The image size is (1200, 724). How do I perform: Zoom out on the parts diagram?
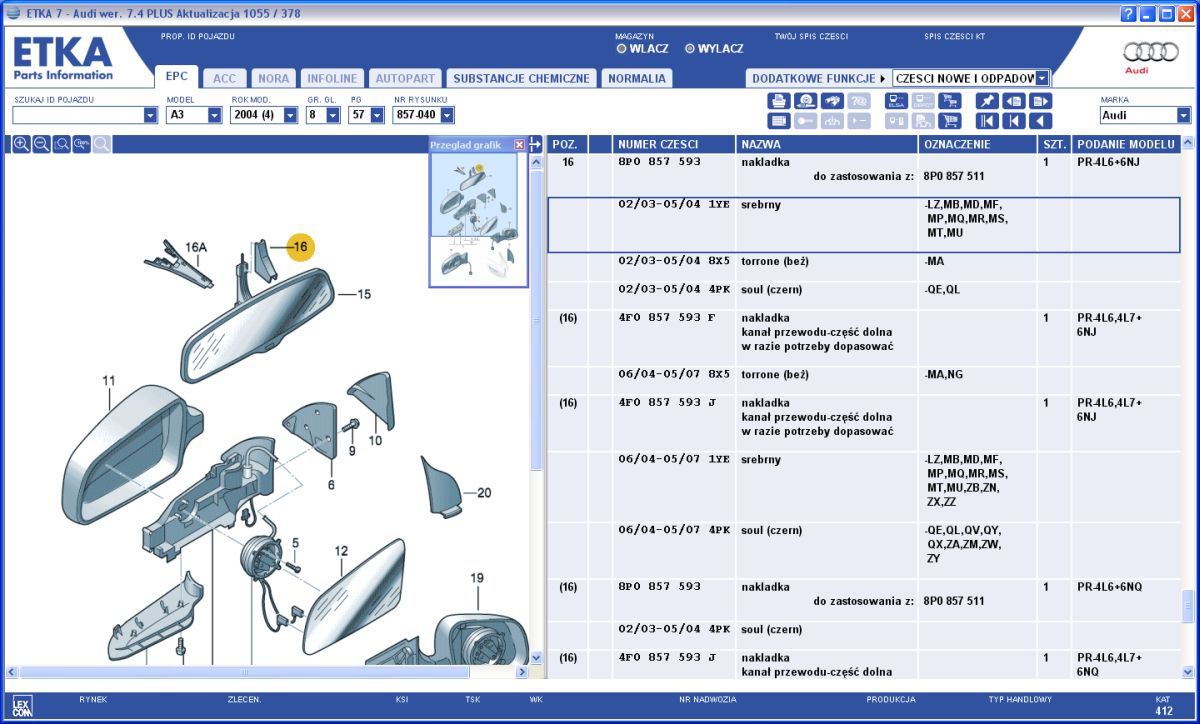[x=41, y=144]
